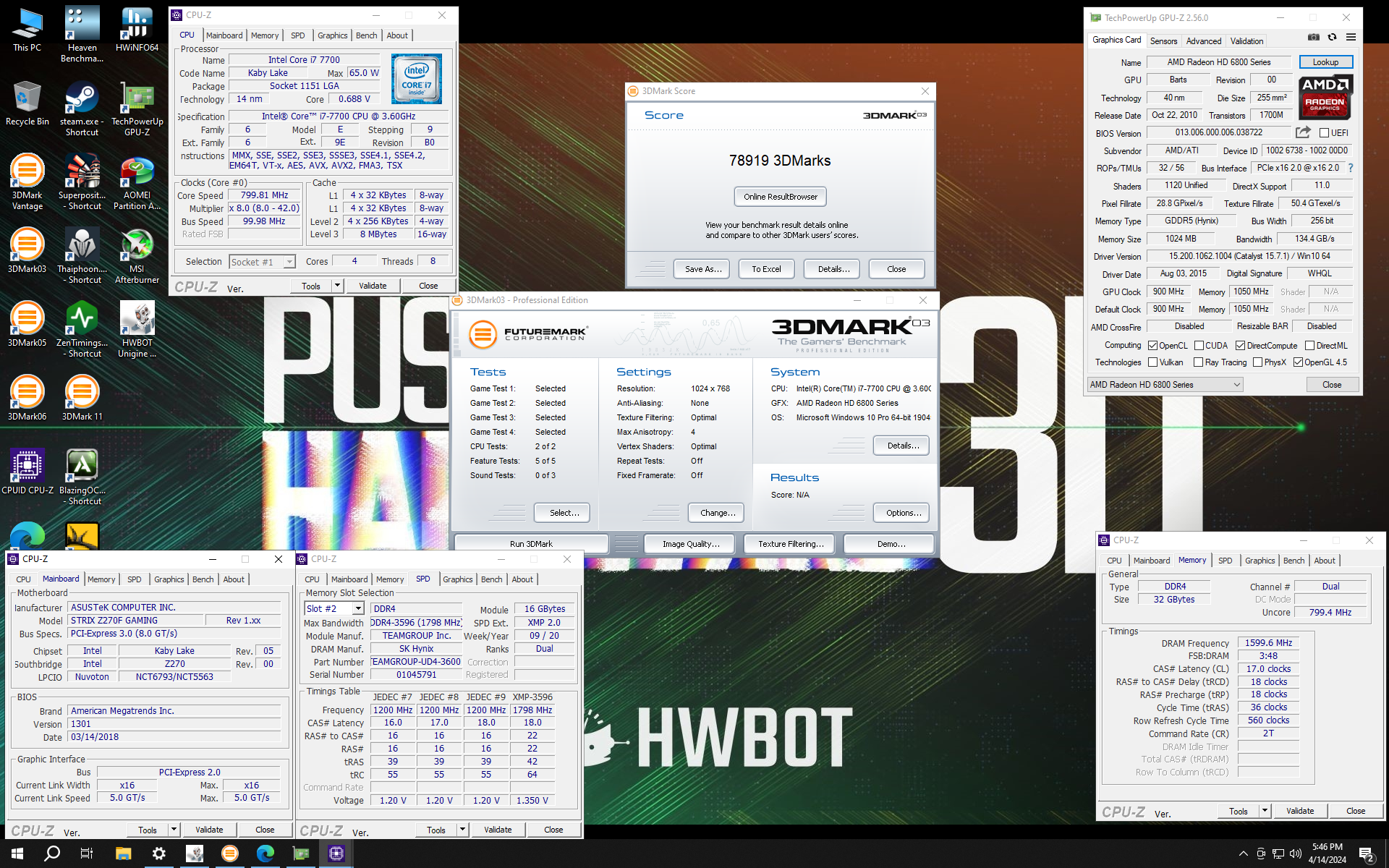Toggle PhysX checkbox in GPU-Z
This screenshot has width=1389, height=868.
(1257, 362)
